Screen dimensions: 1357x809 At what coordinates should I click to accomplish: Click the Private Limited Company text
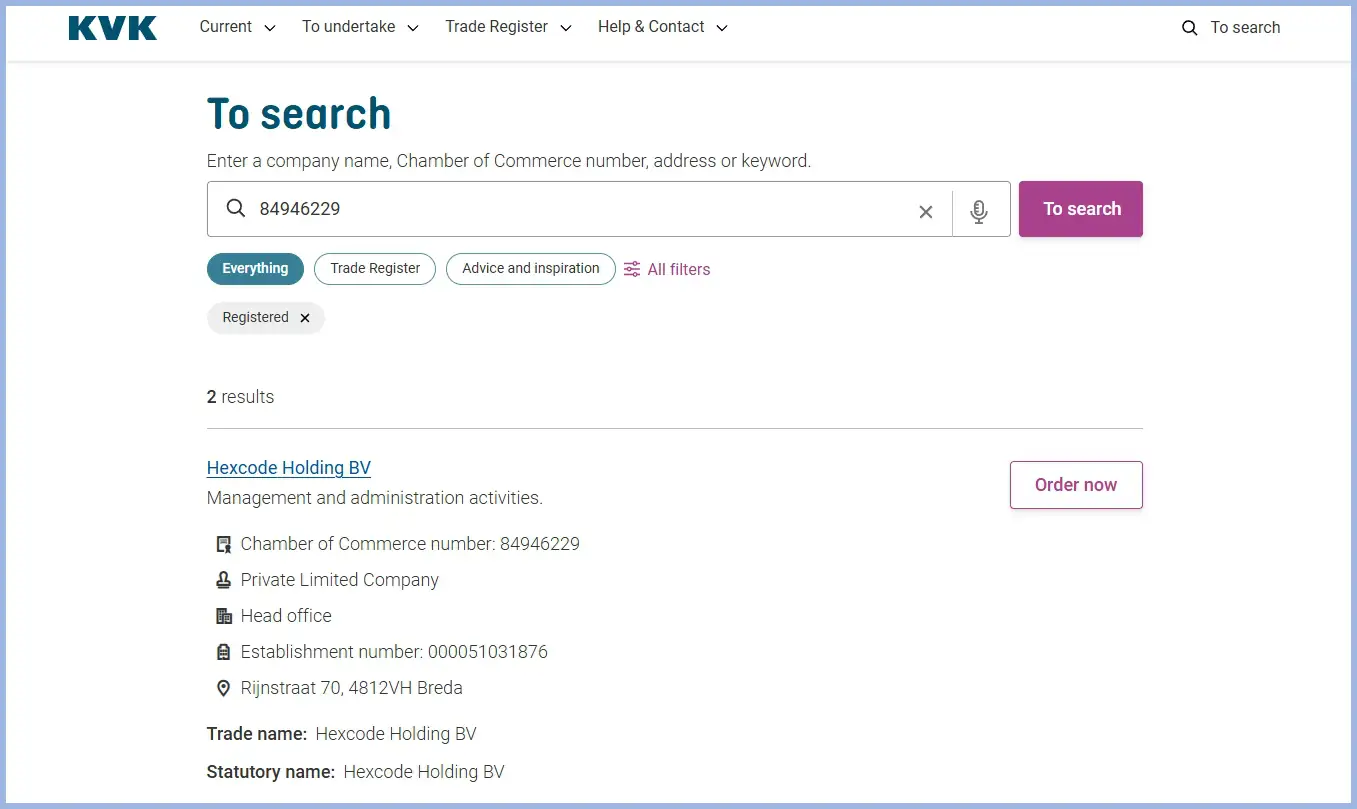point(340,580)
